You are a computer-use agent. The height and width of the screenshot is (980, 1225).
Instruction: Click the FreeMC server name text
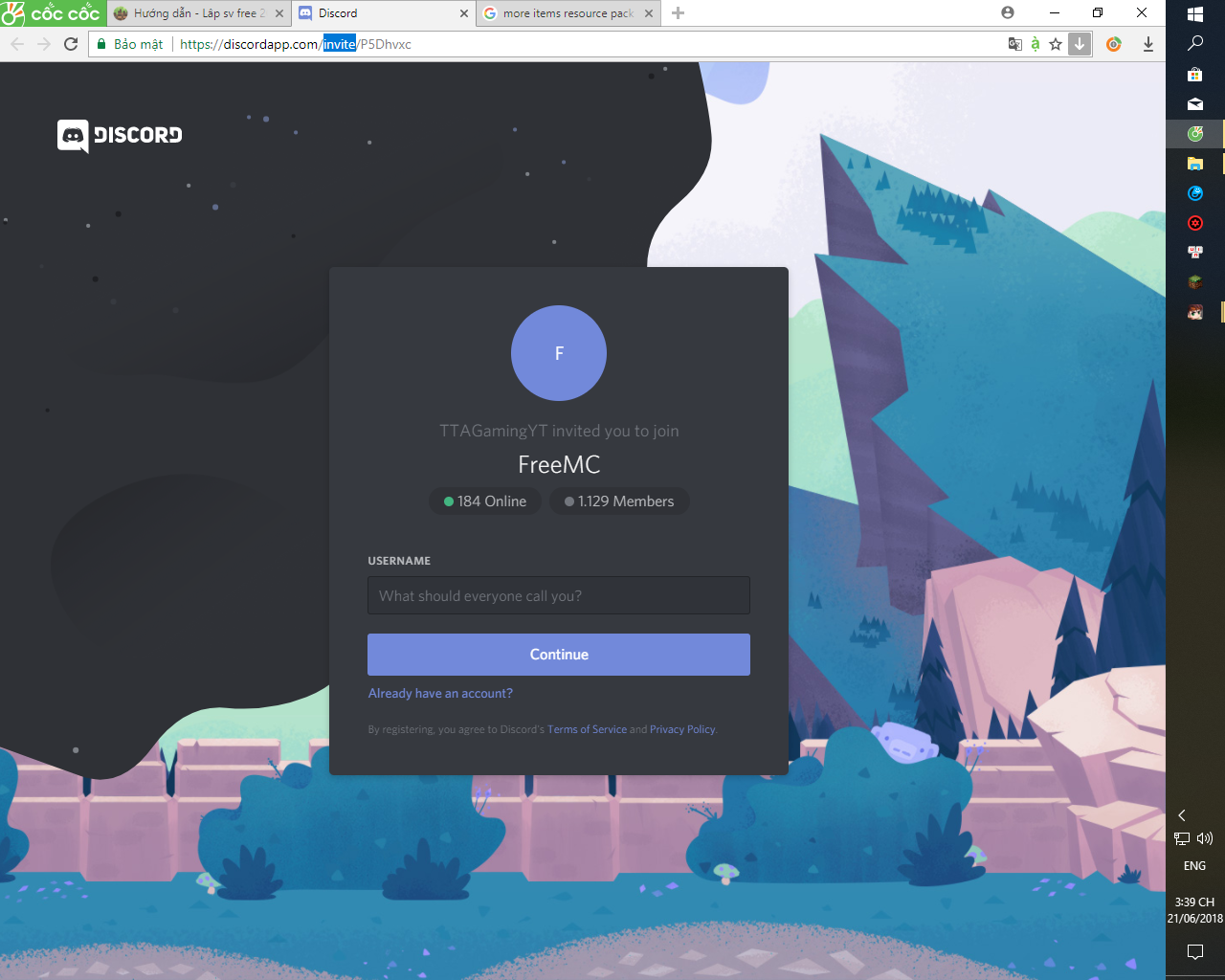[559, 465]
